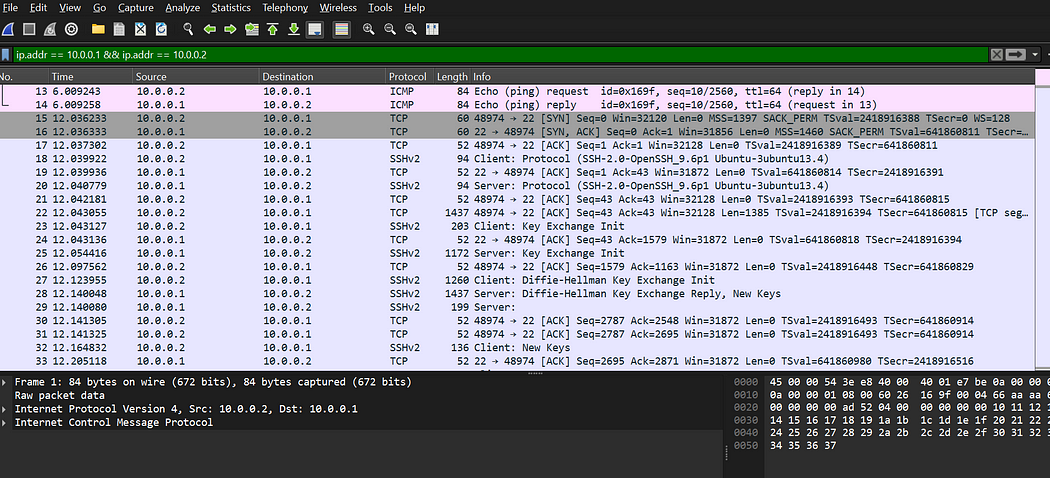
Task: Sort by the Protocol column header
Action: pyautogui.click(x=410, y=76)
